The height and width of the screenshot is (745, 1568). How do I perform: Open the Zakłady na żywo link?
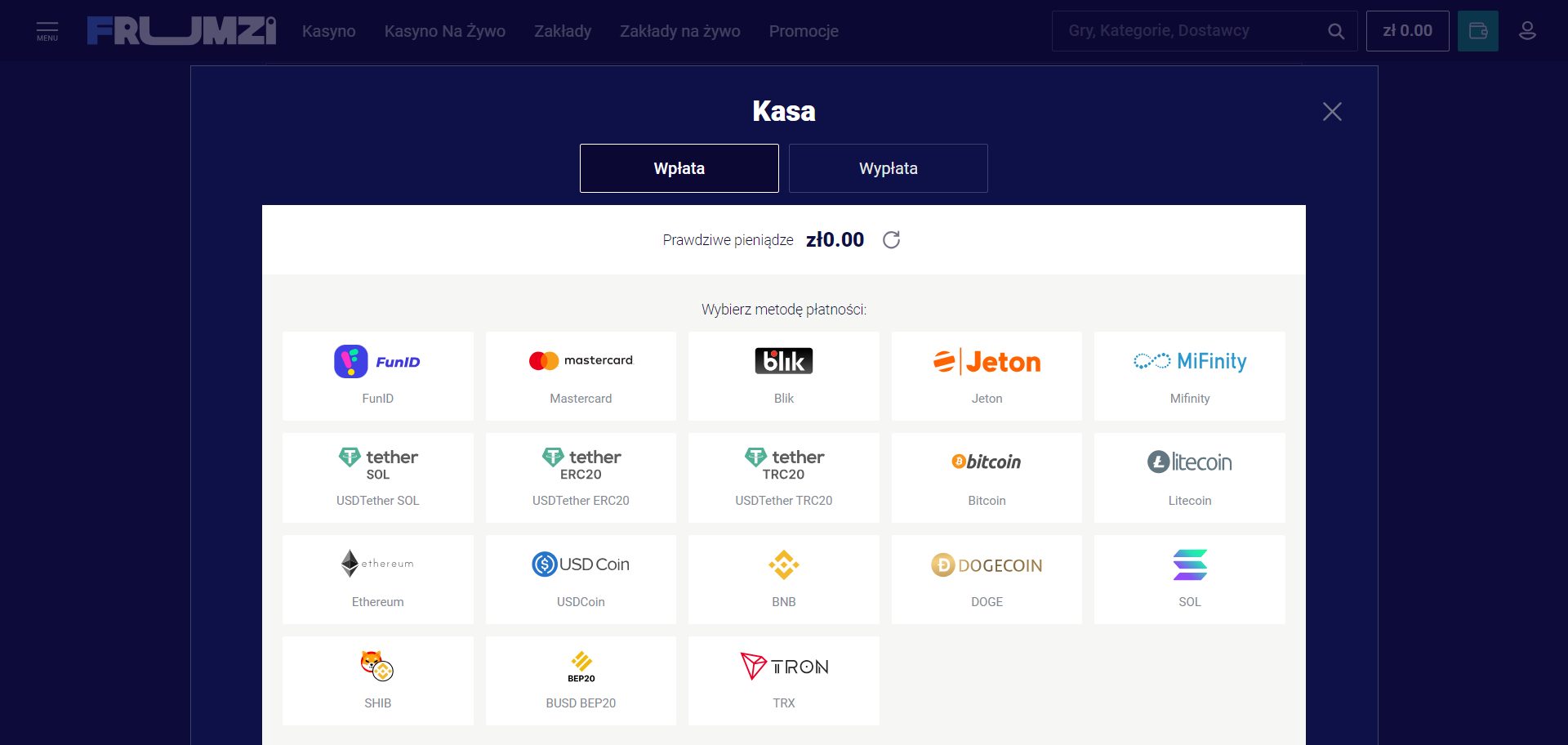click(679, 31)
